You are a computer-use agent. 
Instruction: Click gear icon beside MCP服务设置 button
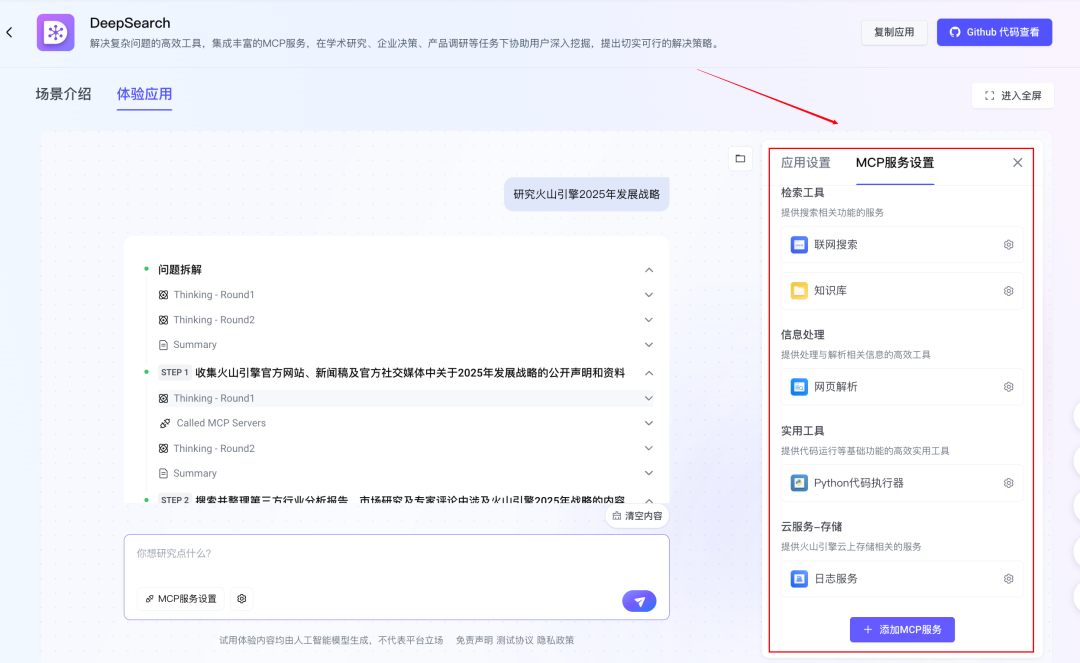[242, 599]
